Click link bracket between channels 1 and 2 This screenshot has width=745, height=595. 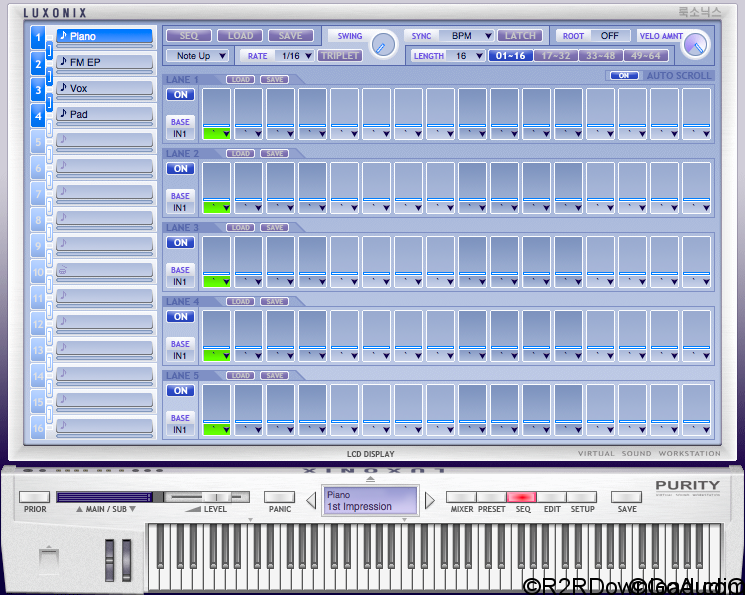49,50
